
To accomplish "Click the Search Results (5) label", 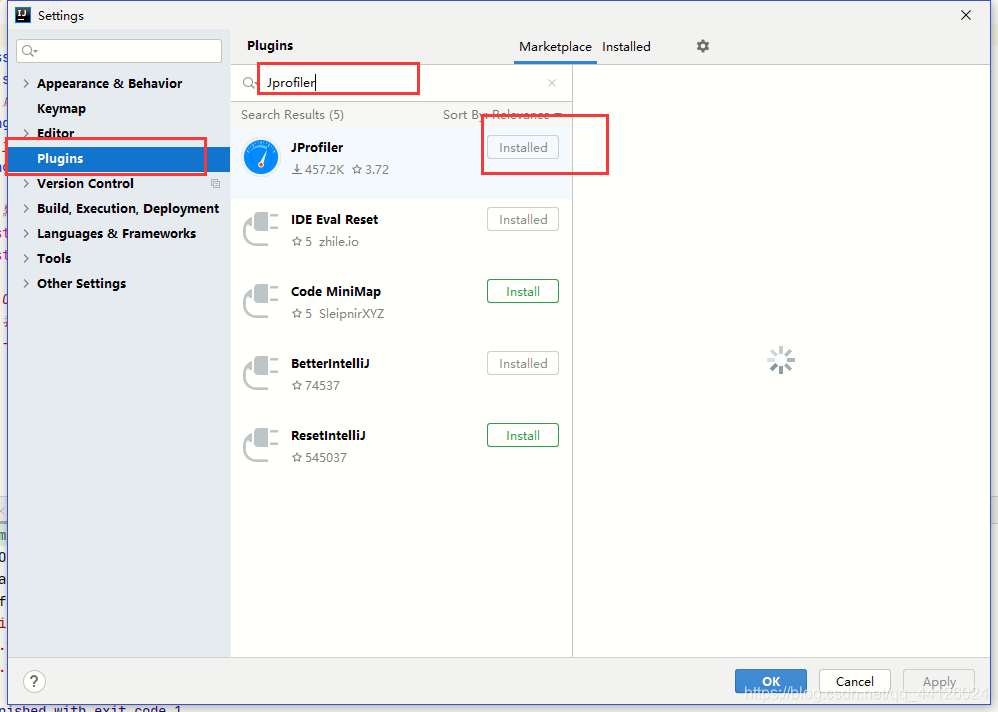I will coord(292,115).
